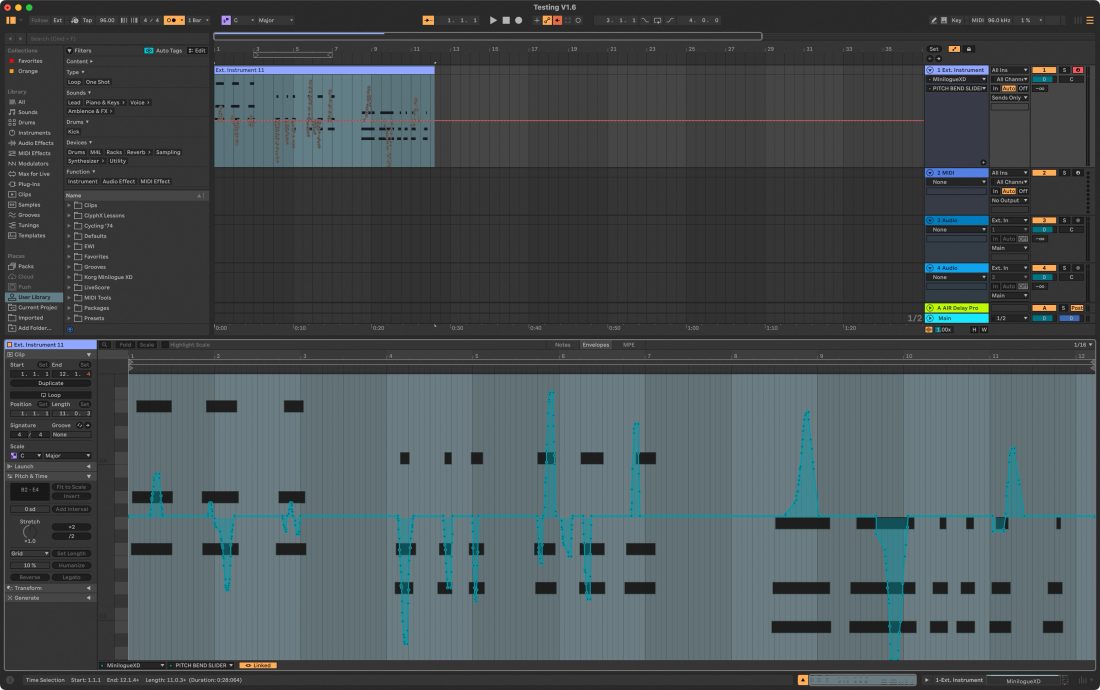Solo the 1 Ext. Instrument track

pos(1064,70)
